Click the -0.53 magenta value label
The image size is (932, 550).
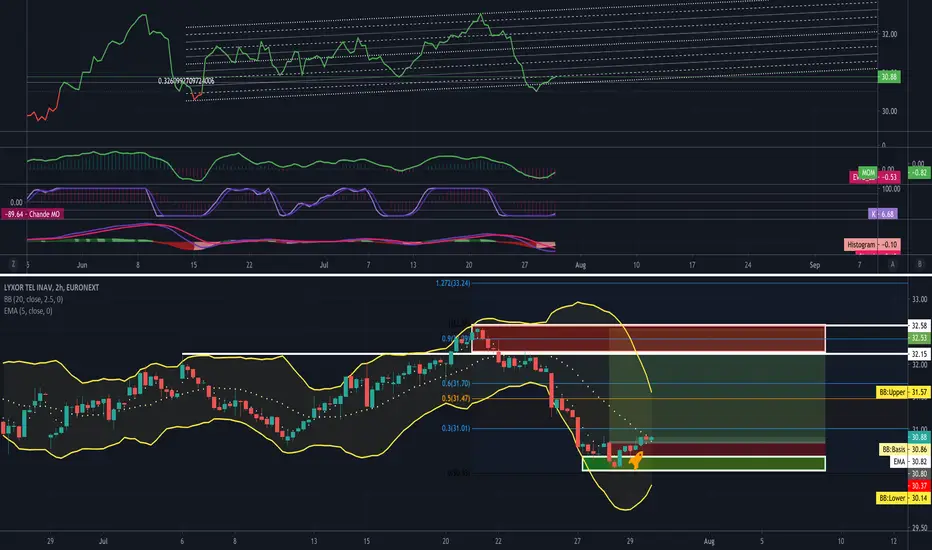click(889, 177)
